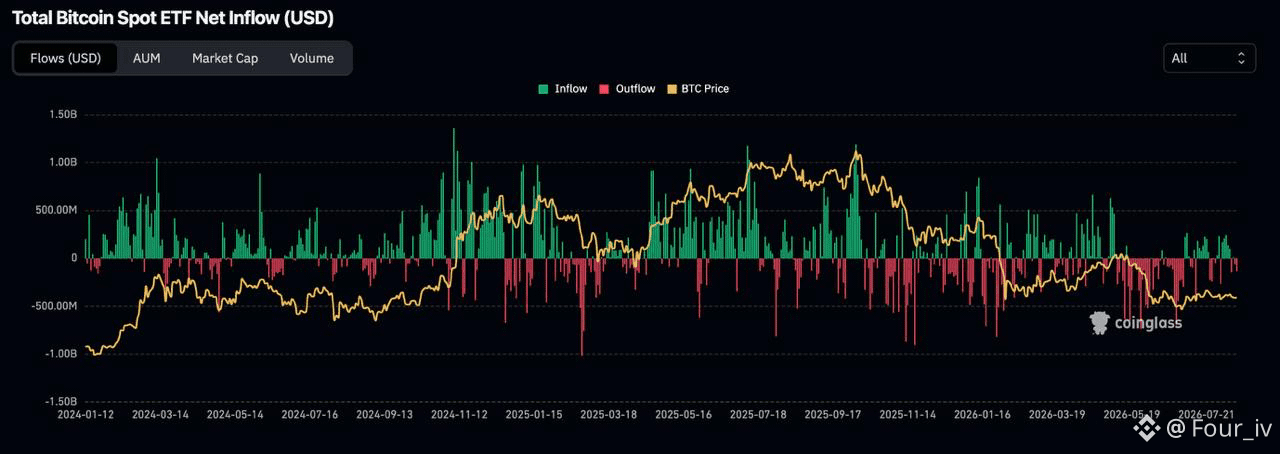Click the 2025-09-17 date label
This screenshot has height=454, width=1280.
click(834, 414)
